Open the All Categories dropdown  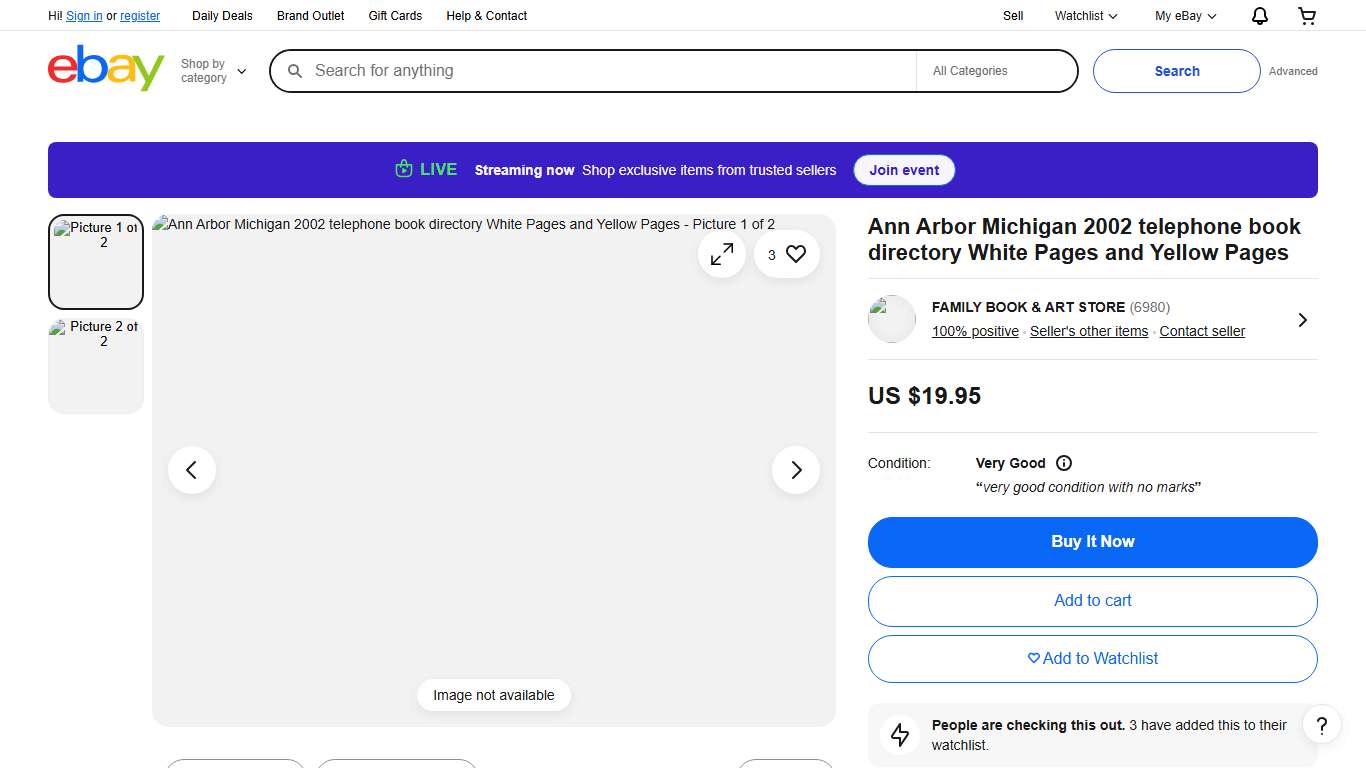[x=996, y=71]
